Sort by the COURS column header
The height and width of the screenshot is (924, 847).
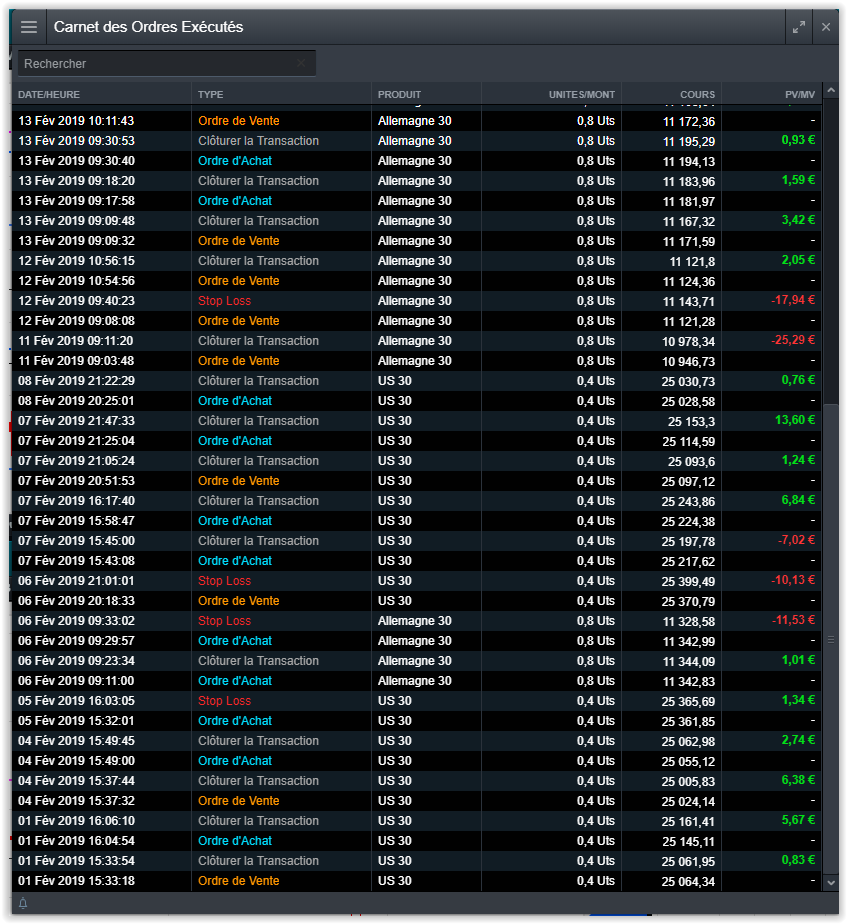[x=697, y=94]
